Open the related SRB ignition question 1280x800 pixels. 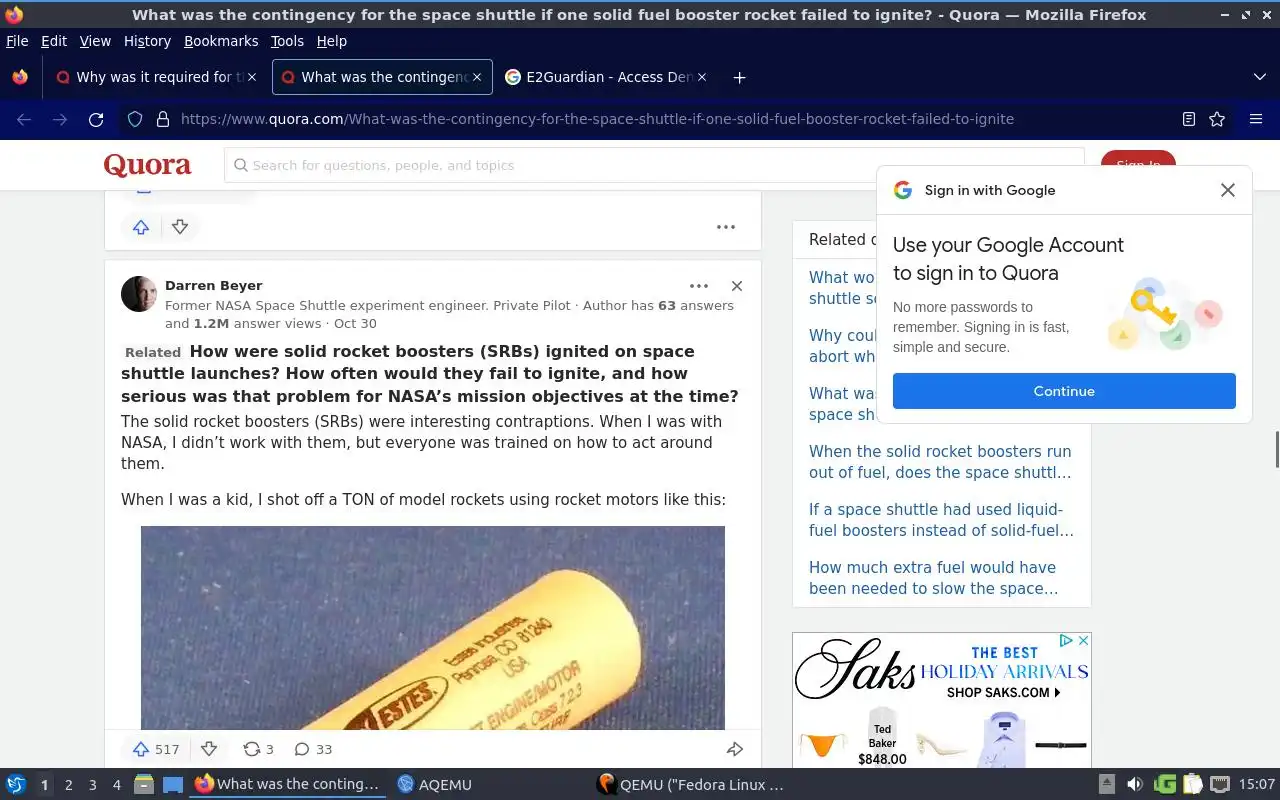(x=430, y=373)
